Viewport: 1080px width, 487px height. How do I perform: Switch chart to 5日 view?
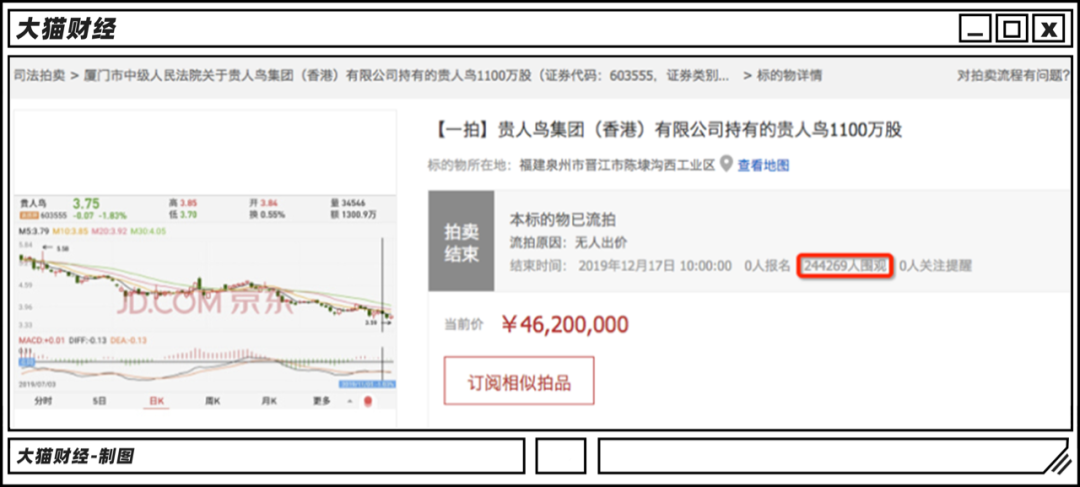point(99,401)
